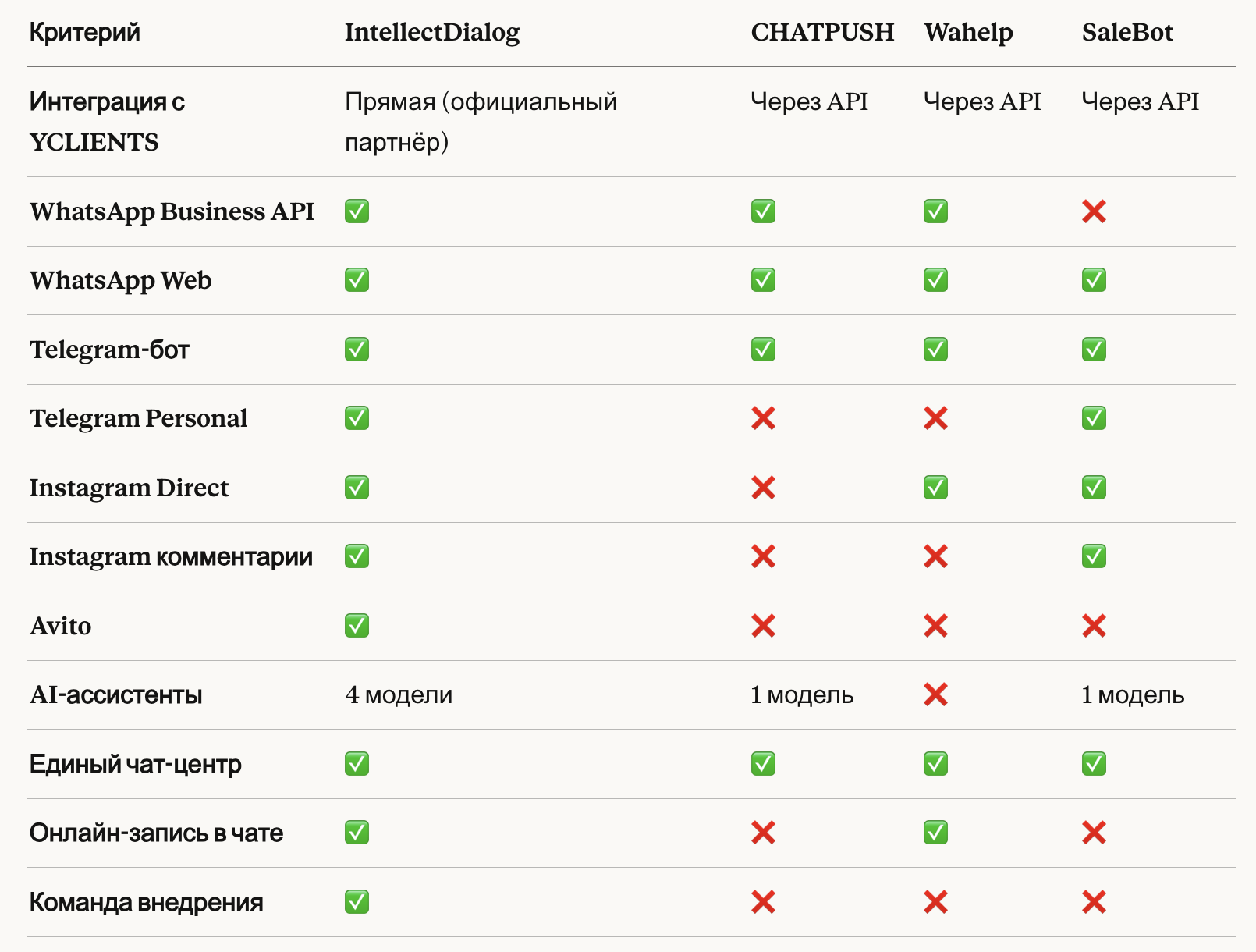Click the CHATPUSH red cross in Telegram Personal row
Screen dimensions: 1256x952
[x=763, y=419]
